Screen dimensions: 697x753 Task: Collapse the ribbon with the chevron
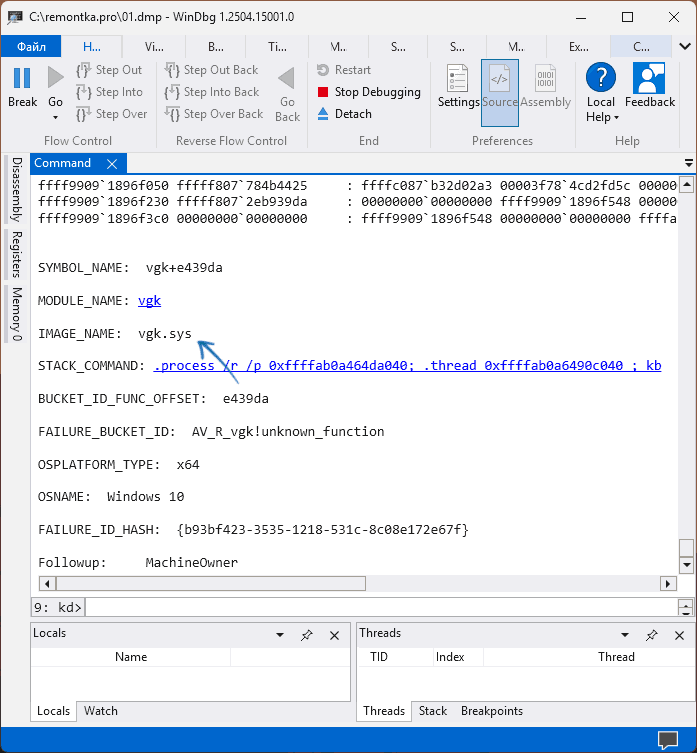coord(685,47)
